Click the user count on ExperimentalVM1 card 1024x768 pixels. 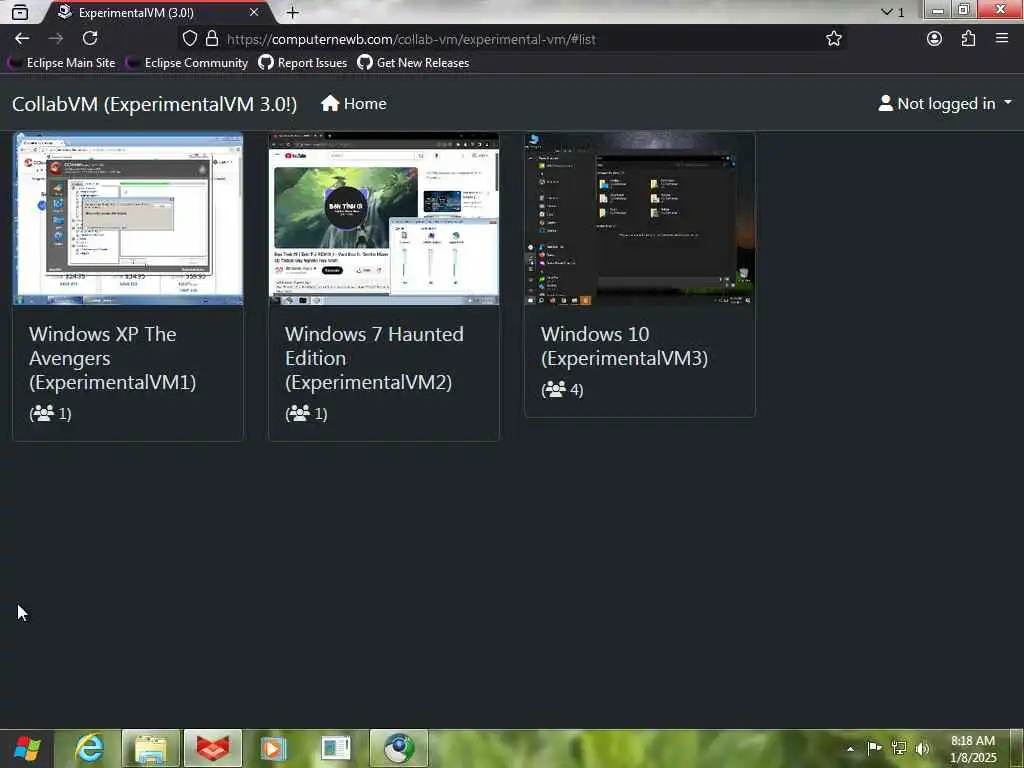click(50, 413)
